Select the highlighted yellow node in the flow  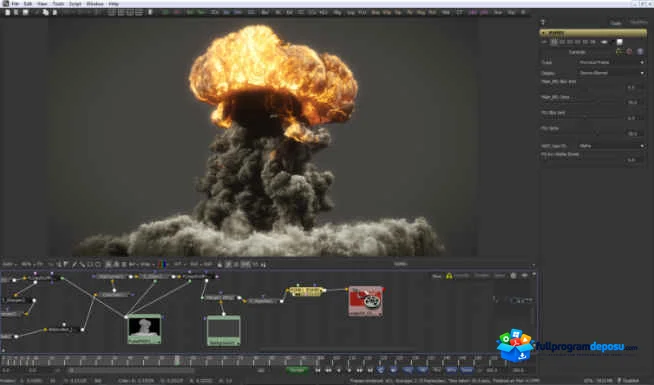click(307, 291)
